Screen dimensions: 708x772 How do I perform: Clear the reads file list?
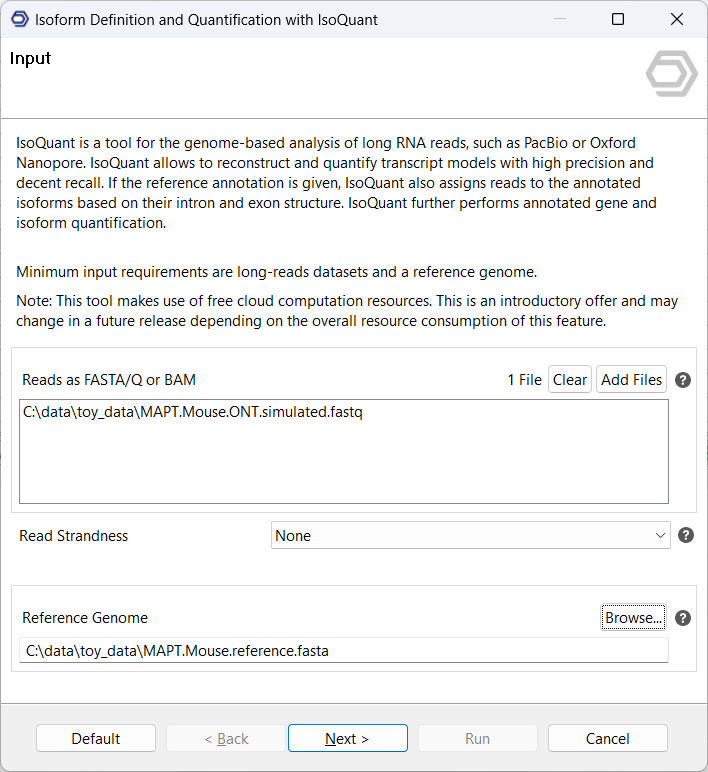(570, 380)
